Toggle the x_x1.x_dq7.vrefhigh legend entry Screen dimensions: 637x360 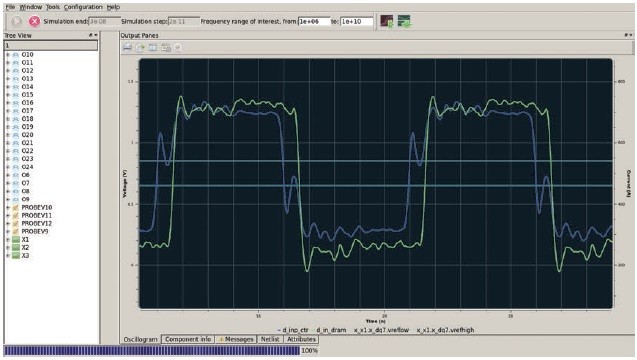[445, 330]
